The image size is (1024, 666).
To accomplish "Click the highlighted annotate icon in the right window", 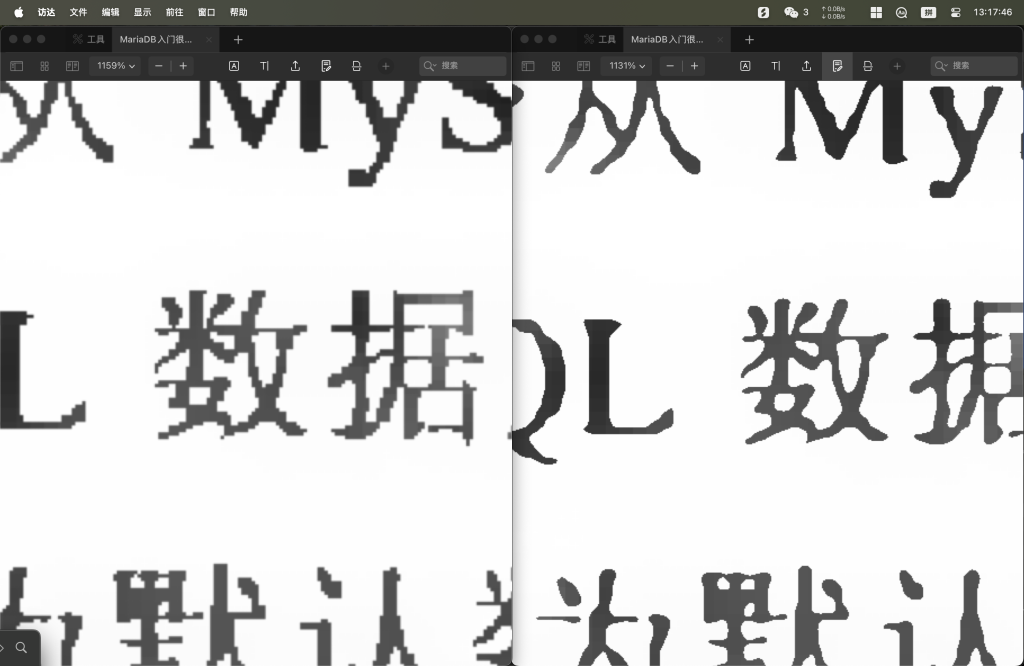I will pyautogui.click(x=837, y=66).
